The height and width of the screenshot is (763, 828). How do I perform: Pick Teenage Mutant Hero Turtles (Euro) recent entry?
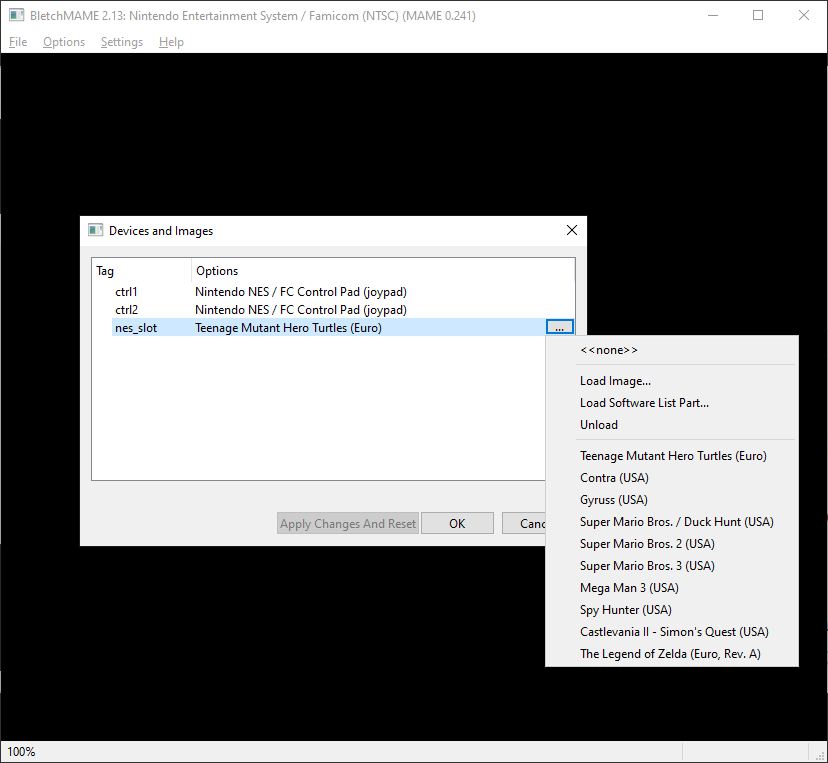(672, 456)
